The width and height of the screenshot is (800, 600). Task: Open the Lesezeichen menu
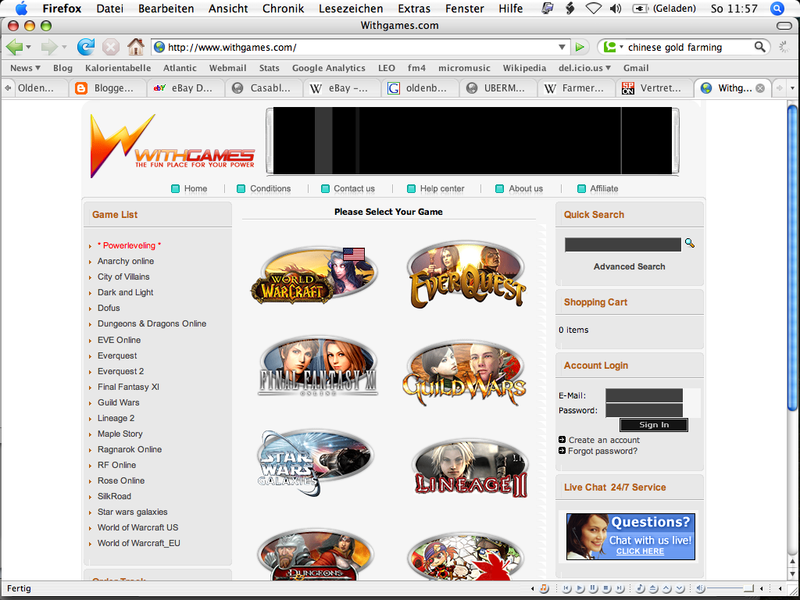click(351, 9)
